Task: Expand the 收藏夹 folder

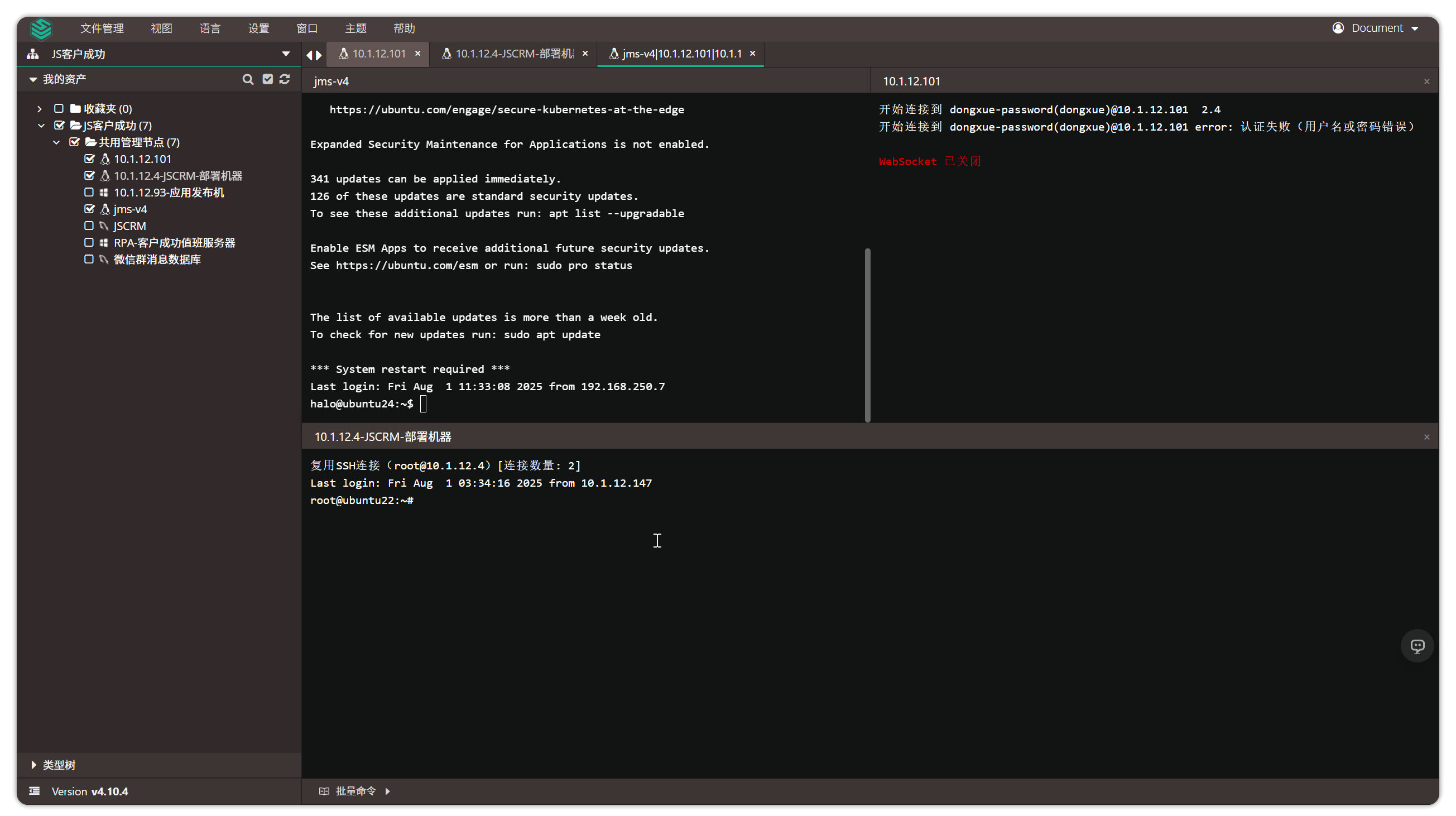Action: [x=40, y=108]
